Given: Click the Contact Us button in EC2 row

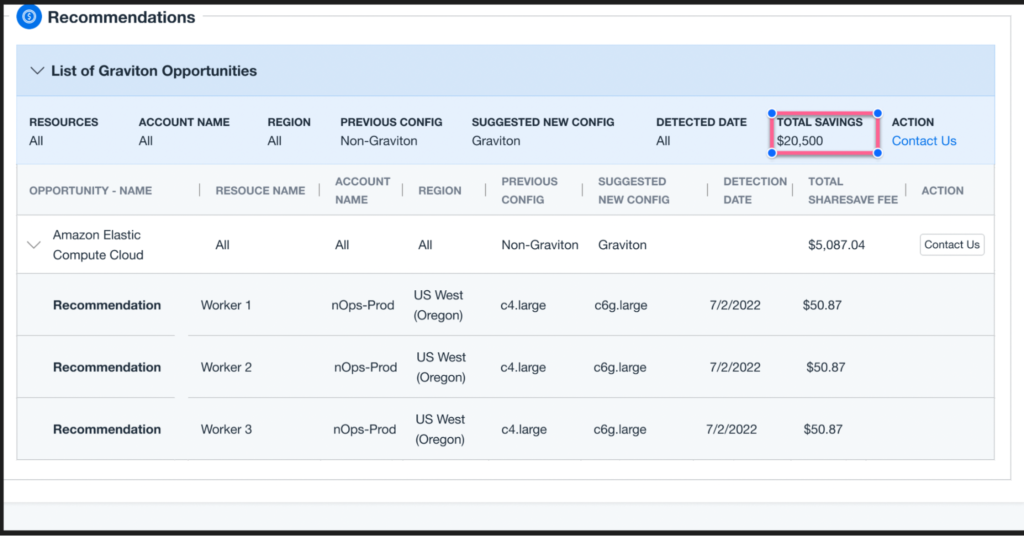Looking at the screenshot, I should [952, 245].
